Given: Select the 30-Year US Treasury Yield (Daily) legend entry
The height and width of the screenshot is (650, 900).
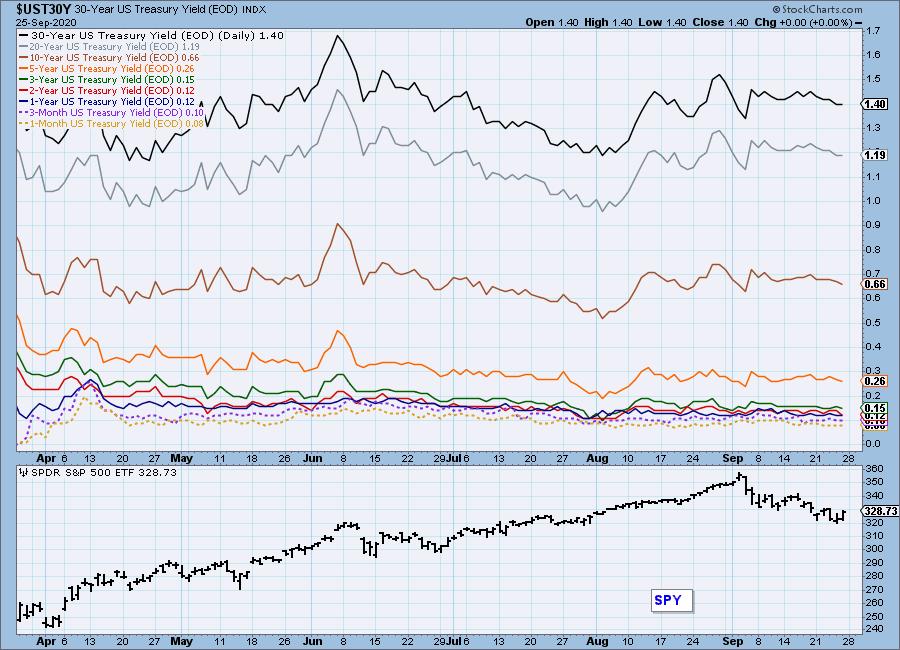Looking at the screenshot, I should (x=152, y=35).
